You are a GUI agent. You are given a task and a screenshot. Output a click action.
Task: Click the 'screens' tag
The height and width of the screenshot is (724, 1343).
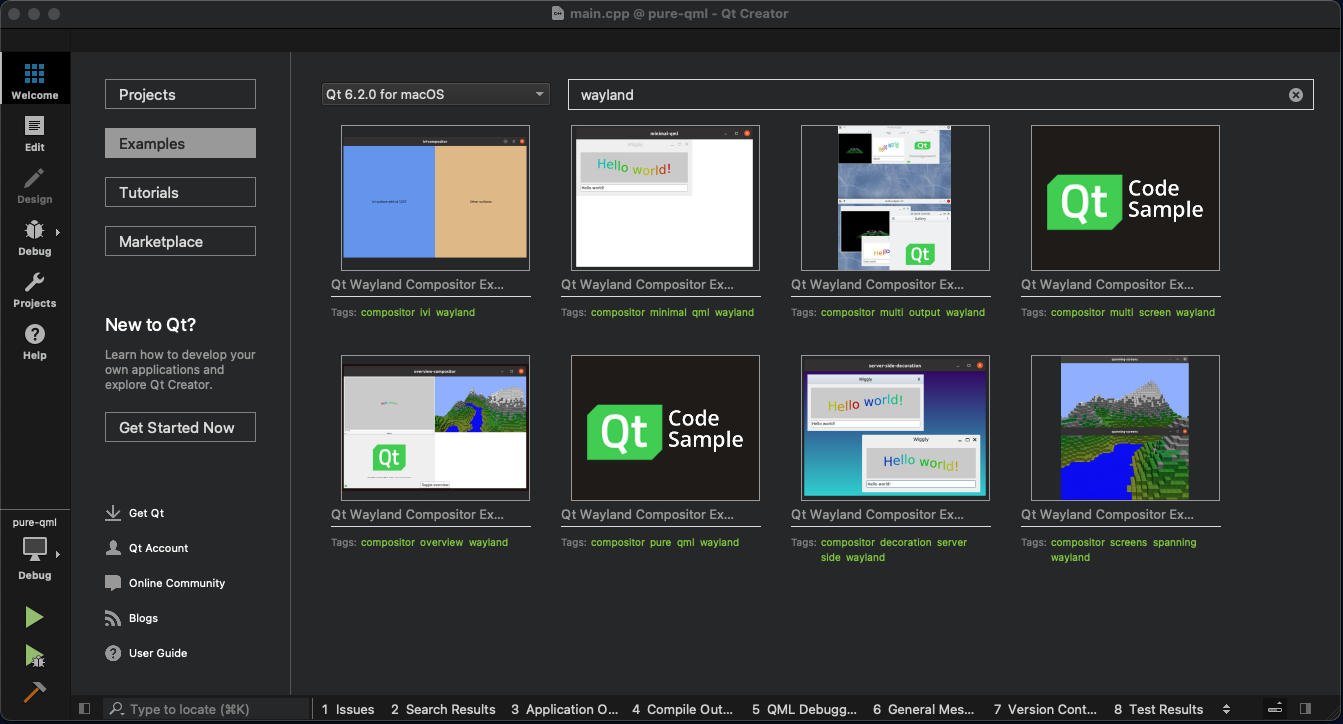1129,542
